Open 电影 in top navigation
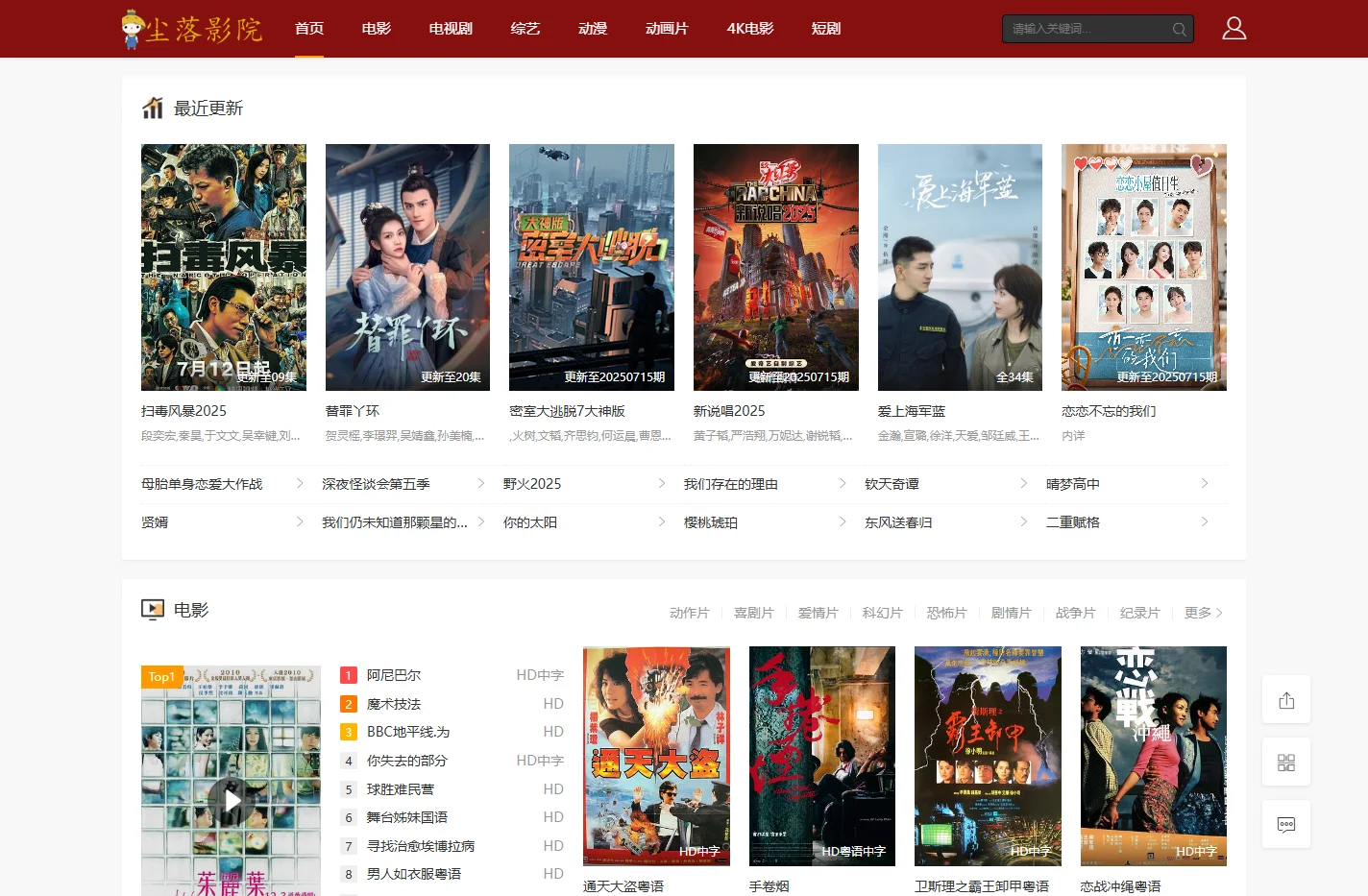This screenshot has height=896, width=1368. coord(377,29)
